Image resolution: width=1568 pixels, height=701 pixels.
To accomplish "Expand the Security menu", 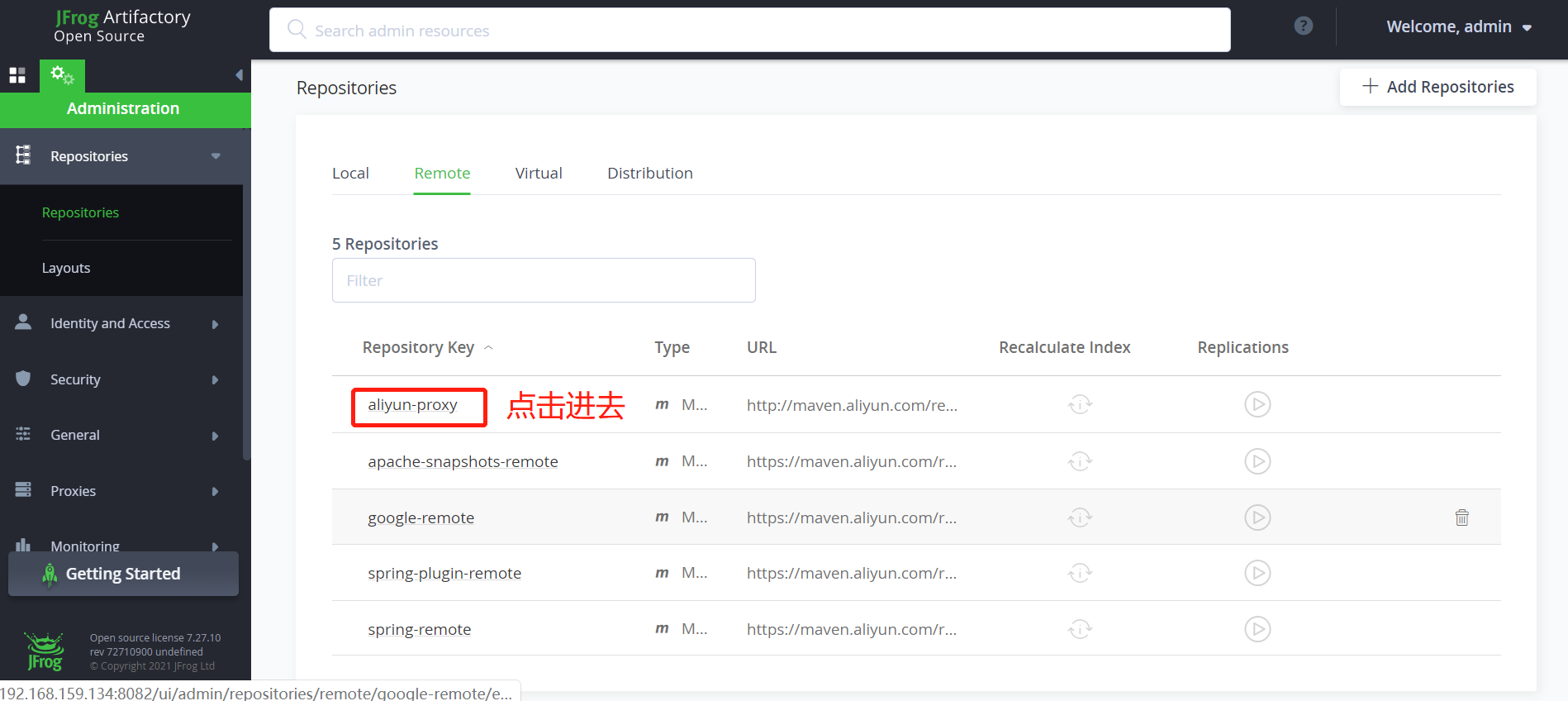I will coord(215,380).
